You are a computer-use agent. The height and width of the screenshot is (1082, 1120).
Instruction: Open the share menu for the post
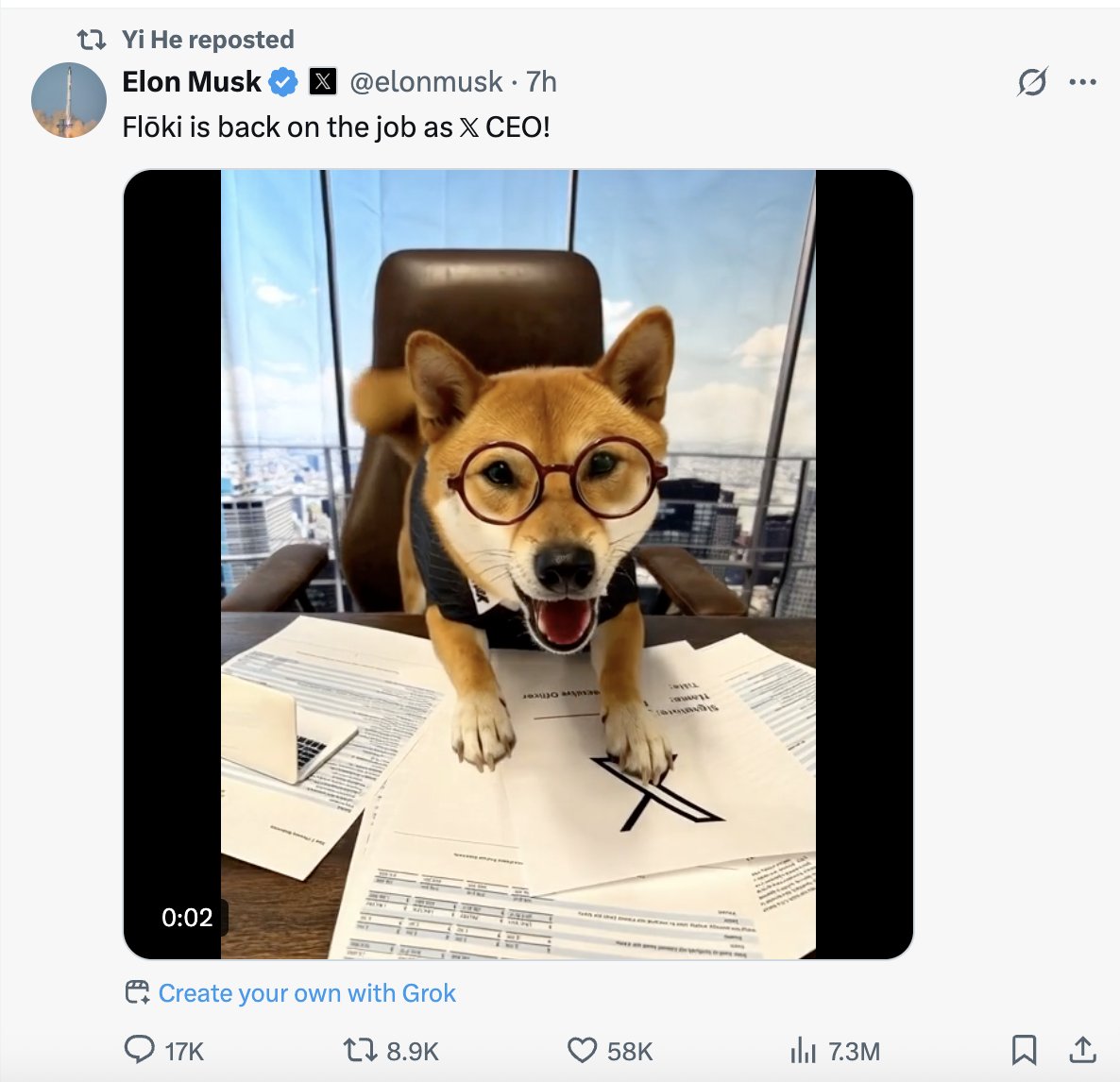pyautogui.click(x=1082, y=1050)
